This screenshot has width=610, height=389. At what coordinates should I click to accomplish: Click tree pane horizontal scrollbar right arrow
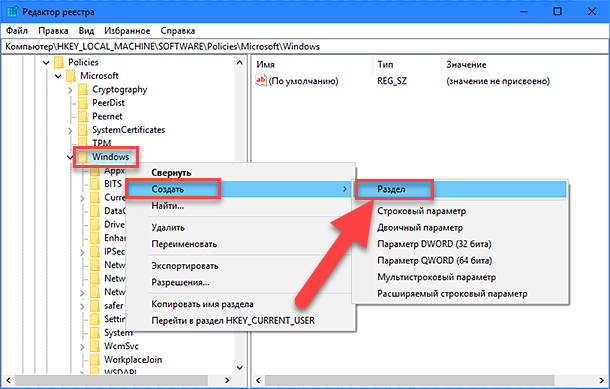click(227, 380)
